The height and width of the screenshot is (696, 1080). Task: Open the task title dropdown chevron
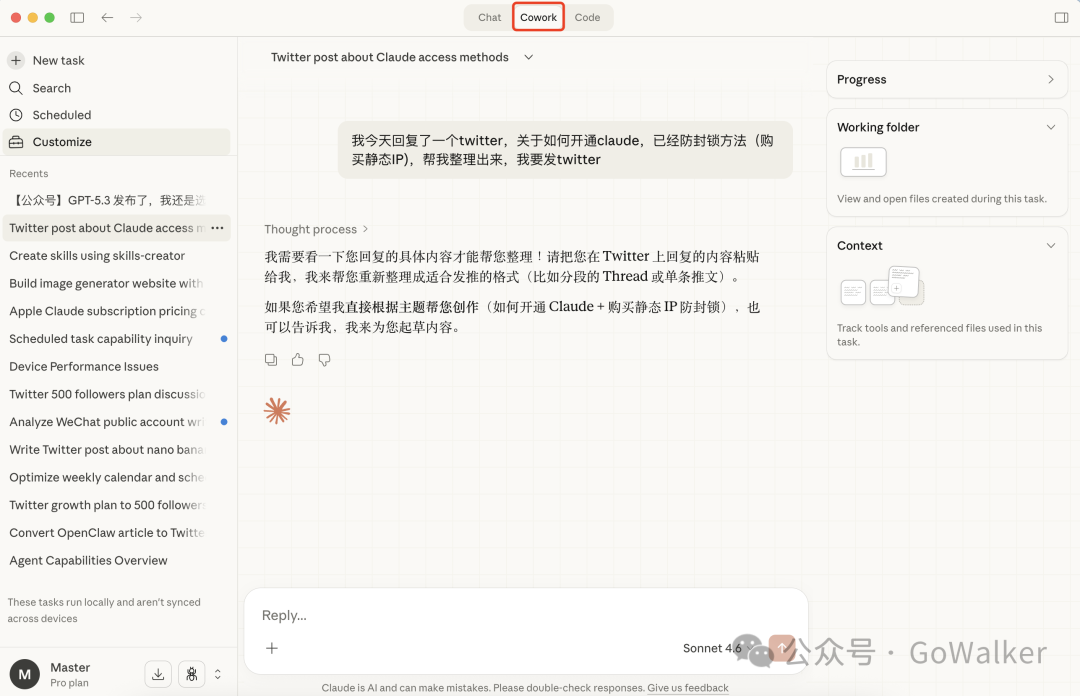click(x=528, y=57)
